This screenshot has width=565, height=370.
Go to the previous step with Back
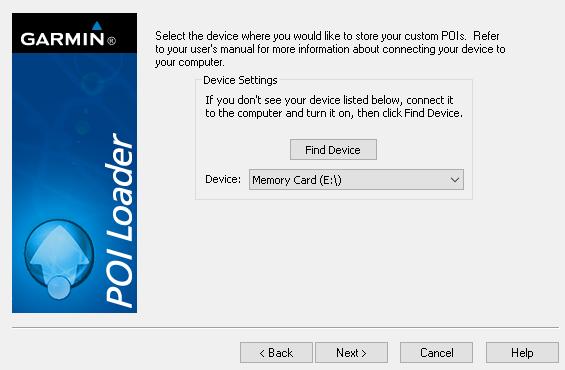[276, 352]
